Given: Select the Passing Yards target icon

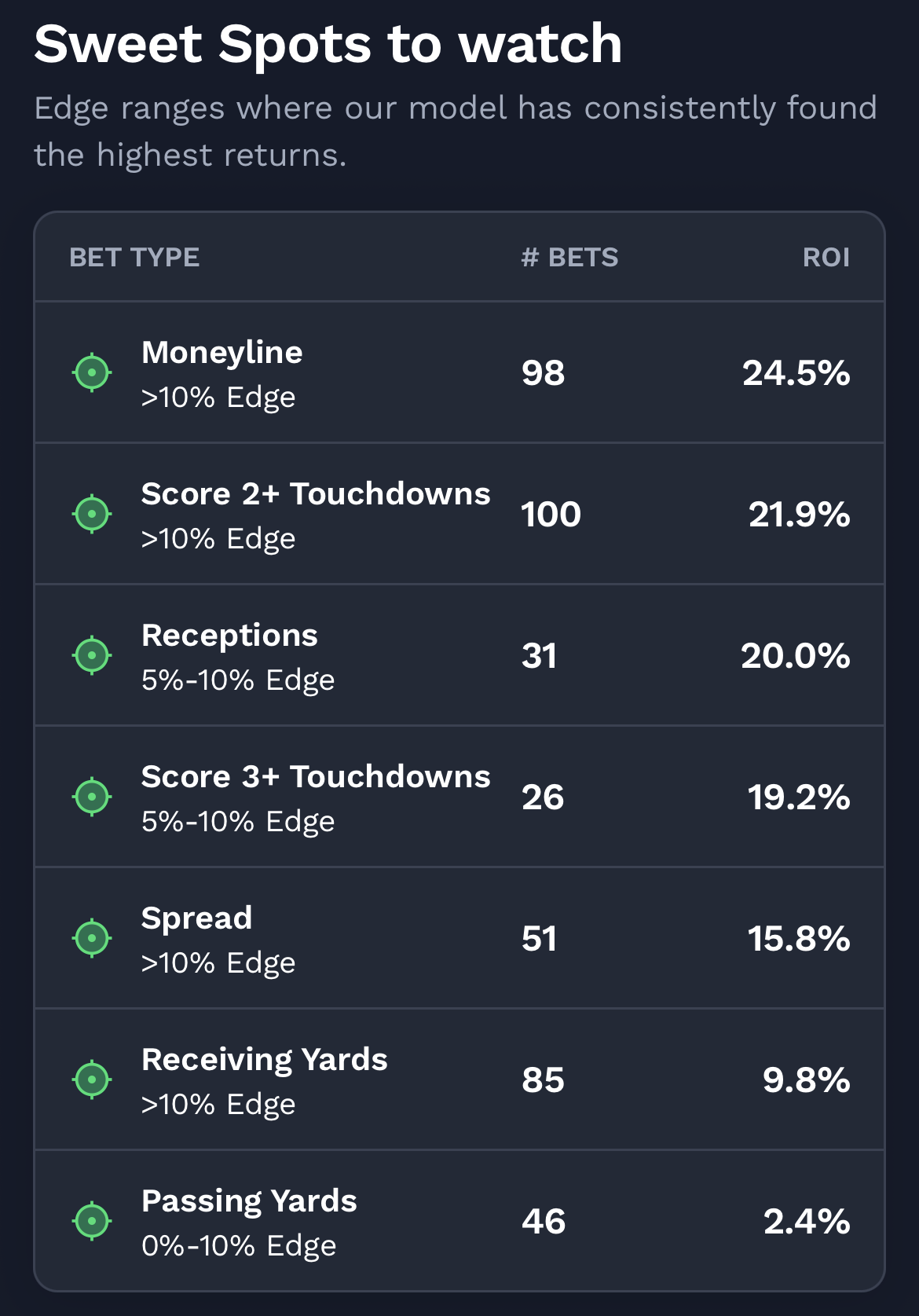Looking at the screenshot, I should pos(92,1221).
